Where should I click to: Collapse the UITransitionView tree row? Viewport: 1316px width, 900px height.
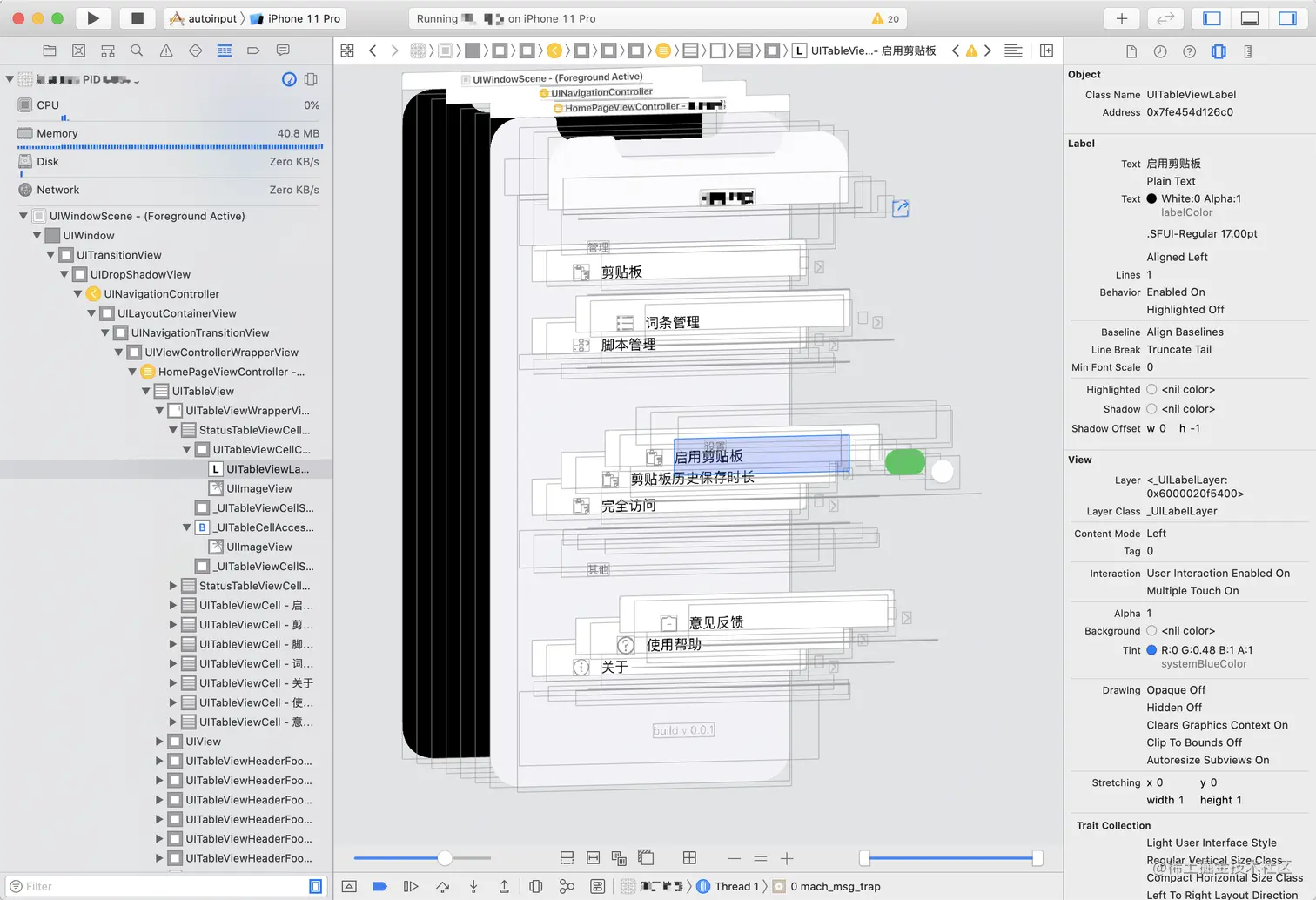pos(50,255)
